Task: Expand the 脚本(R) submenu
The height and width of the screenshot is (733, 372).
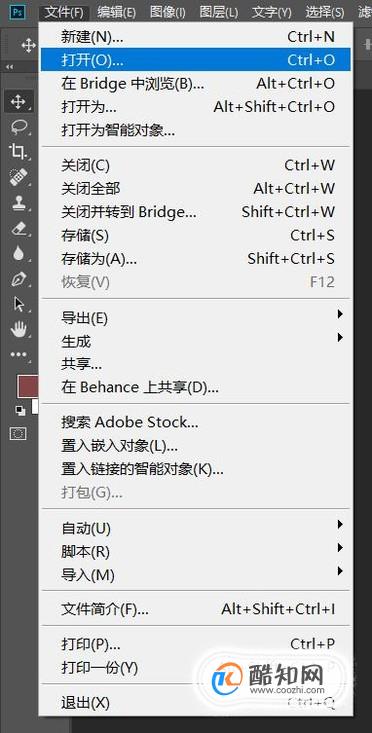Action: pyautogui.click(x=196, y=552)
